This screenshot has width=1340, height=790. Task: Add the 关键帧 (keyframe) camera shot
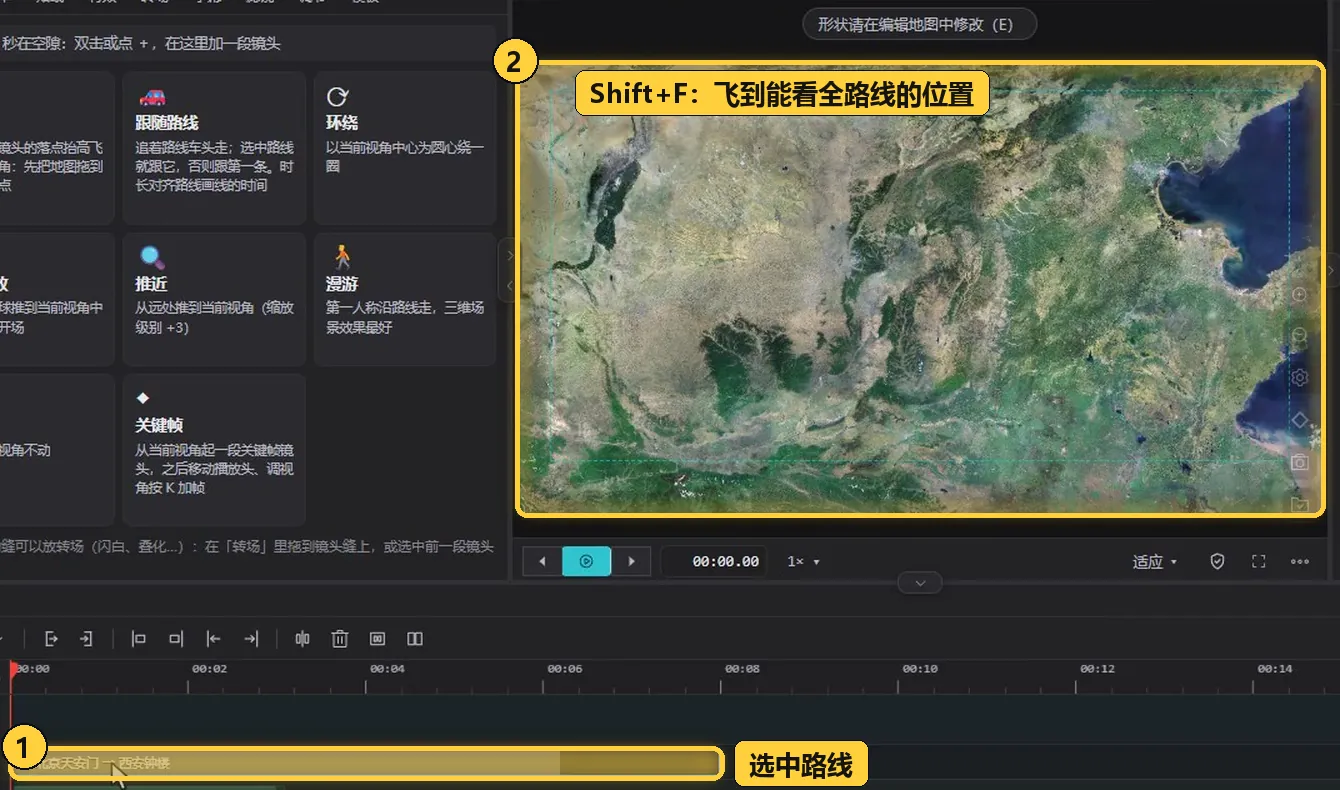tap(215, 450)
